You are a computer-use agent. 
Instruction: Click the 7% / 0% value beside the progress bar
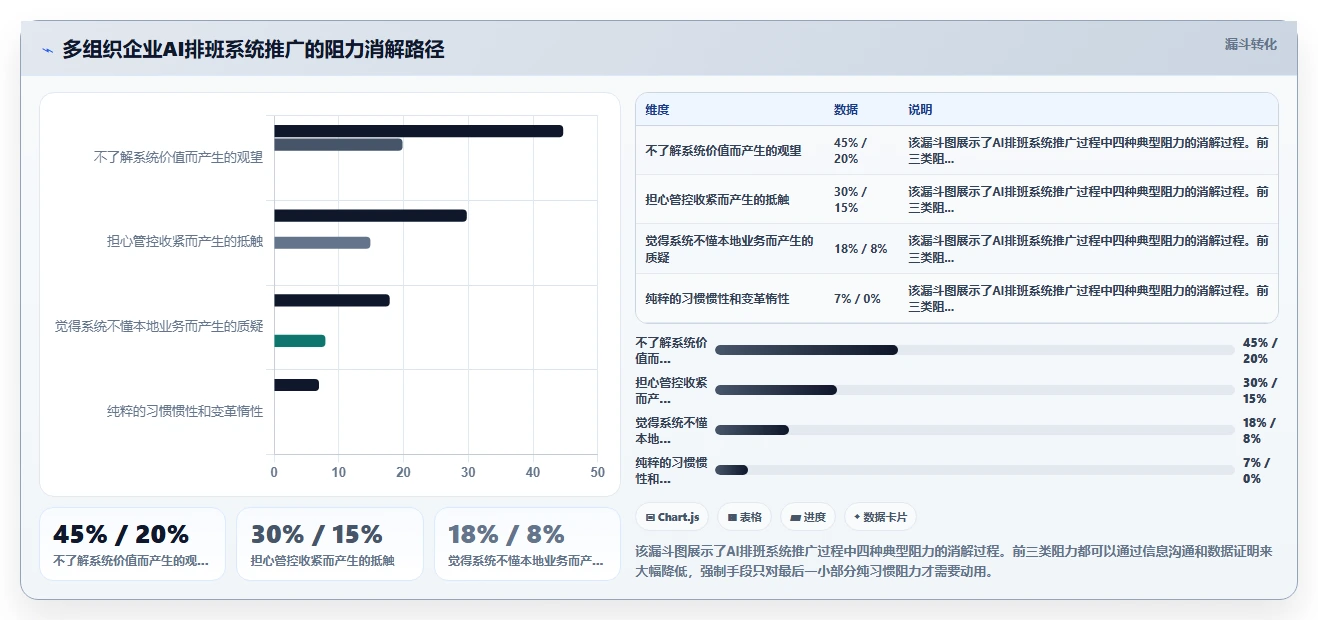(1260, 470)
